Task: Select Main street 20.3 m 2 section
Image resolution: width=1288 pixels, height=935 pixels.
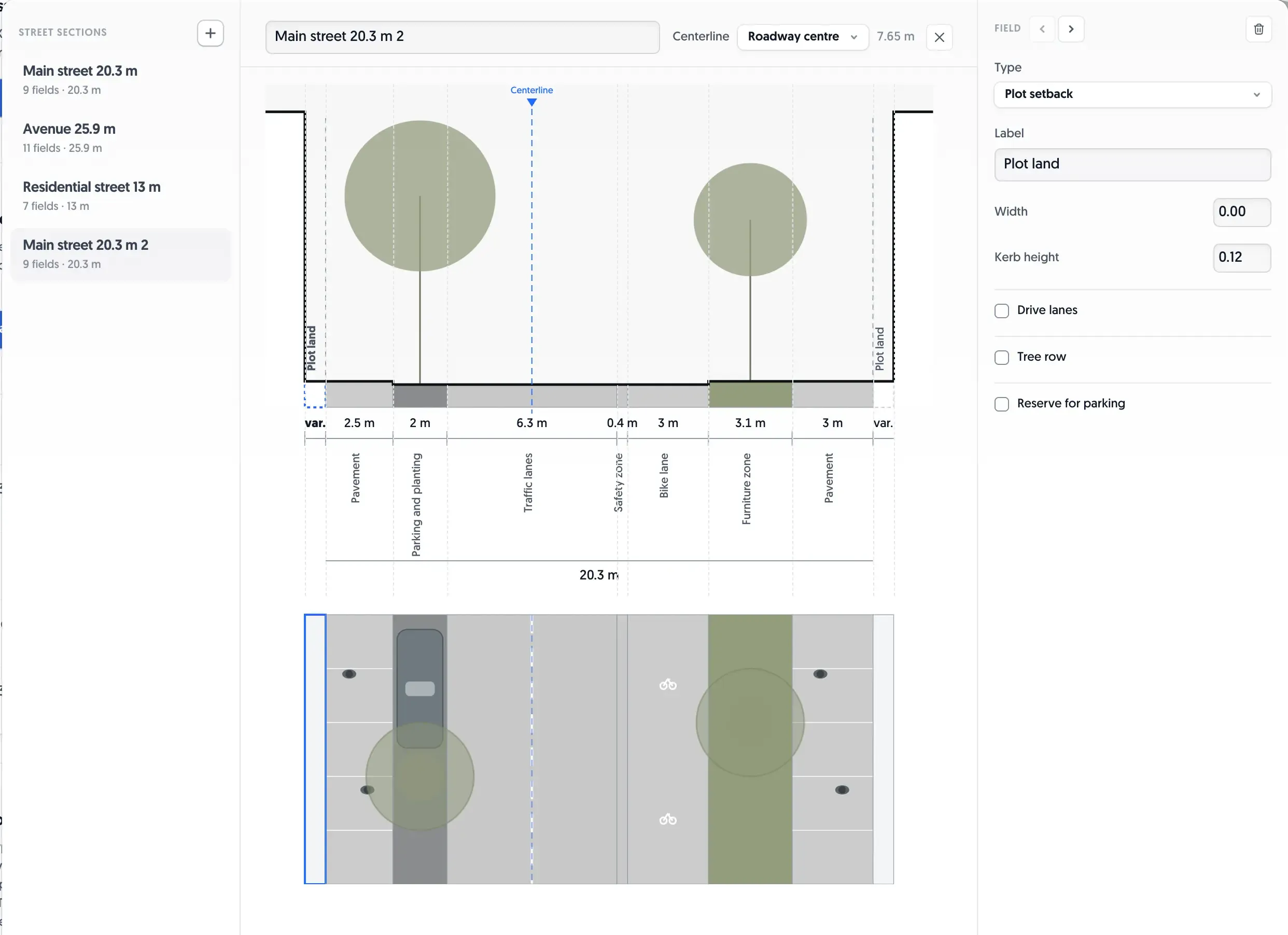Action: 120,254
